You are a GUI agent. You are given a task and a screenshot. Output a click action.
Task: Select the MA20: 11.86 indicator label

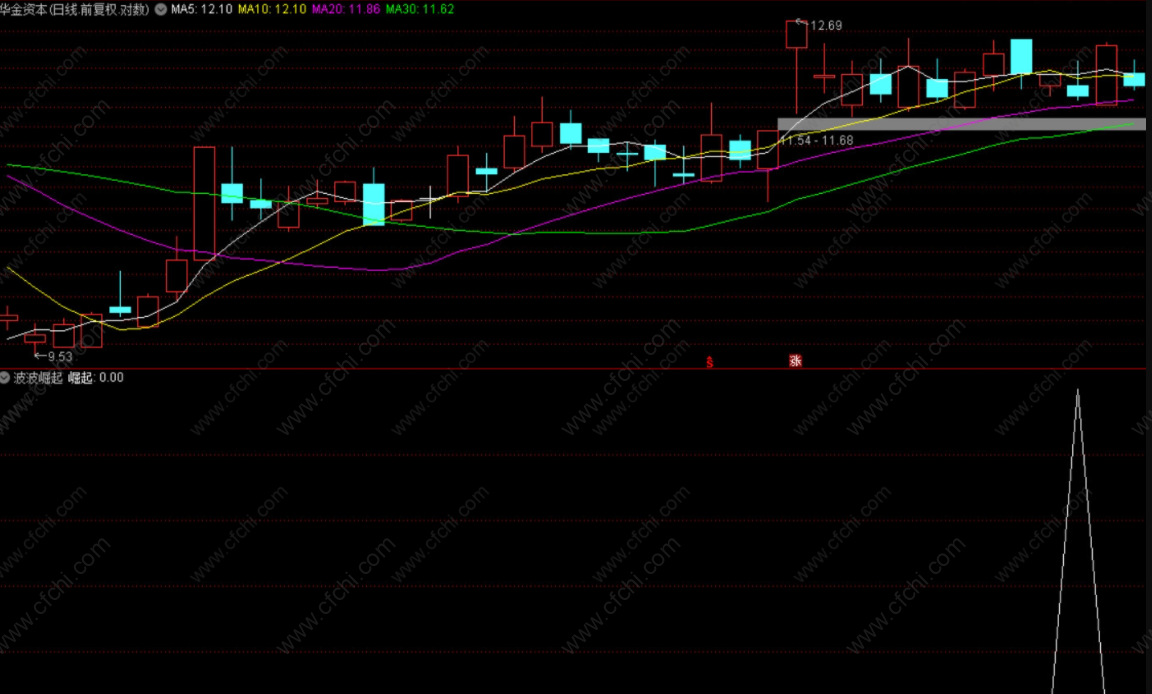click(346, 10)
